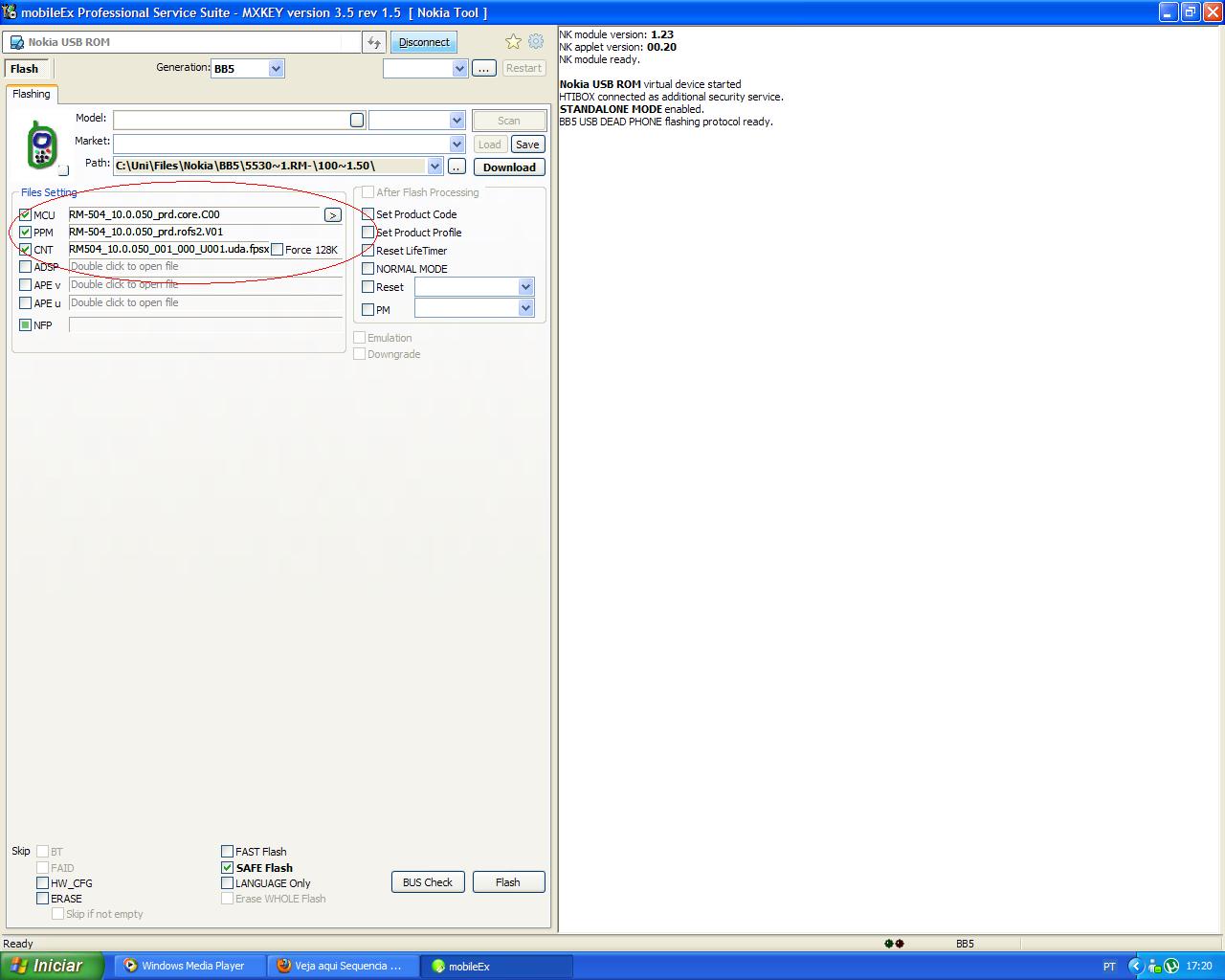The height and width of the screenshot is (980, 1225).
Task: Toggle the PPM checkbox
Action: pyautogui.click(x=26, y=233)
